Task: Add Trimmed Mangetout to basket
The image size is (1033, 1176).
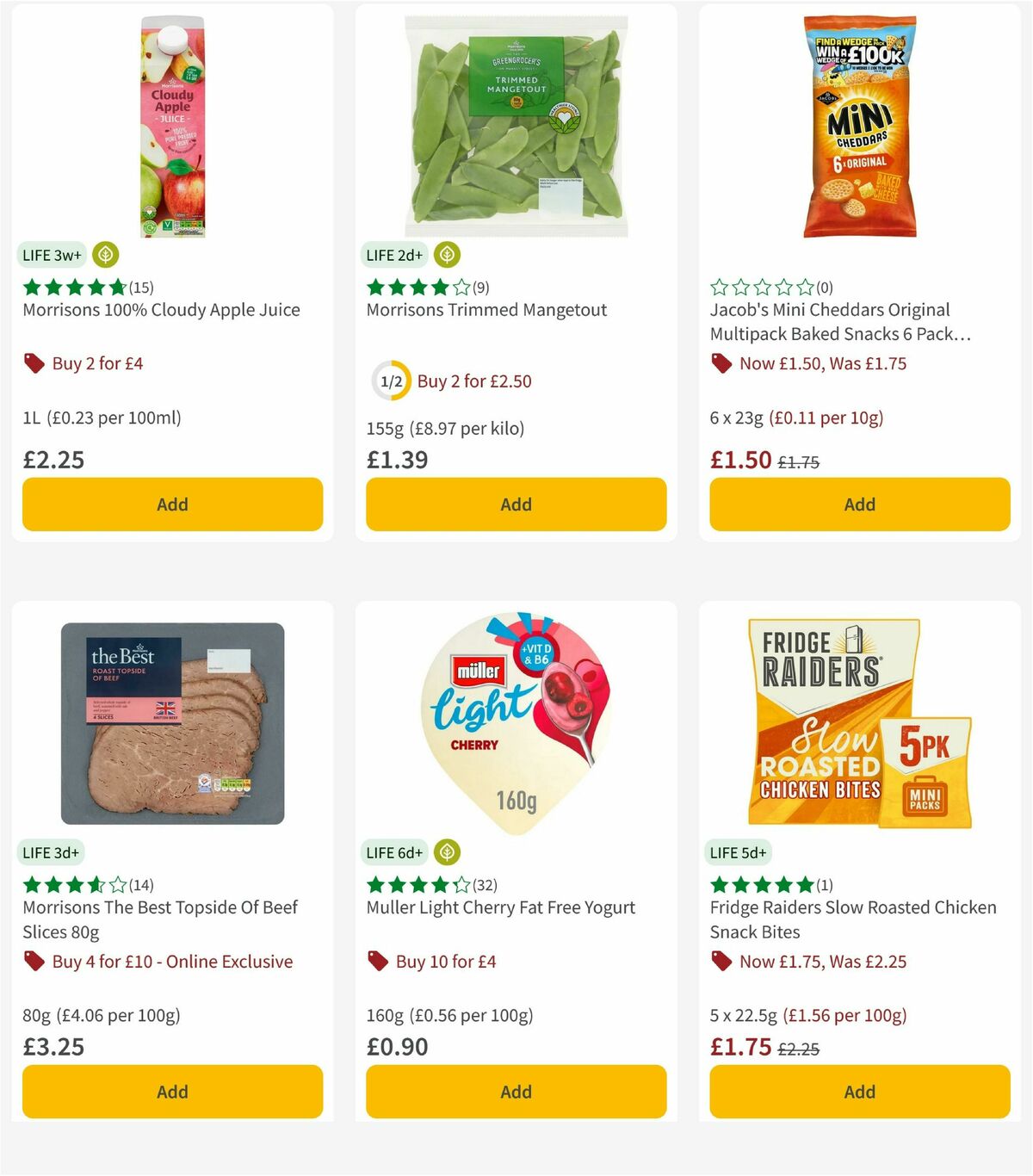Action: click(x=516, y=504)
